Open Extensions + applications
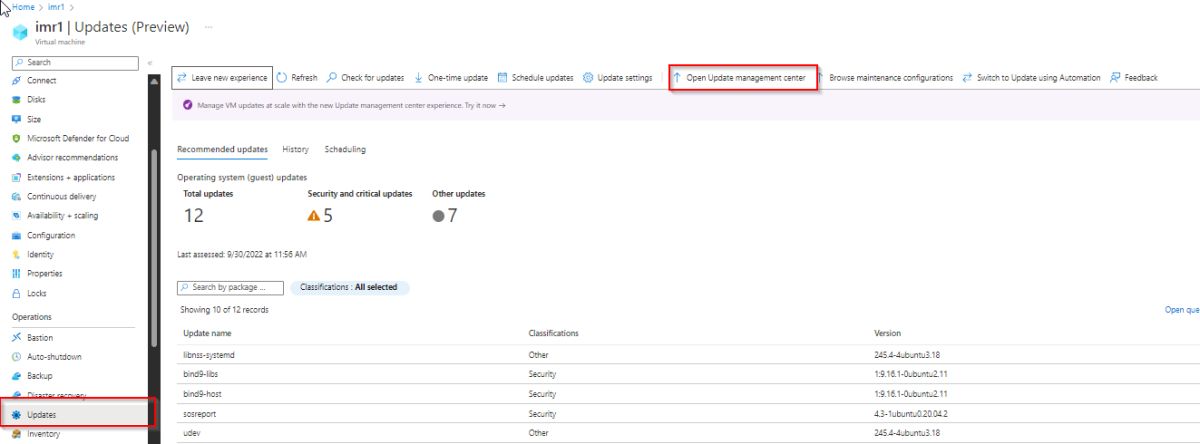Image resolution: width=1200 pixels, height=444 pixels. tap(71, 177)
